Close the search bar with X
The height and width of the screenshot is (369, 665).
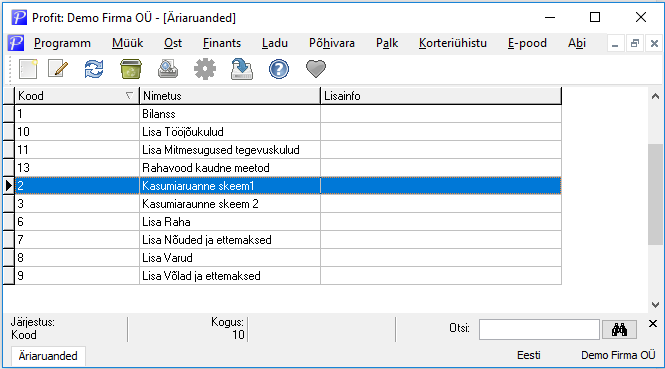(653, 324)
